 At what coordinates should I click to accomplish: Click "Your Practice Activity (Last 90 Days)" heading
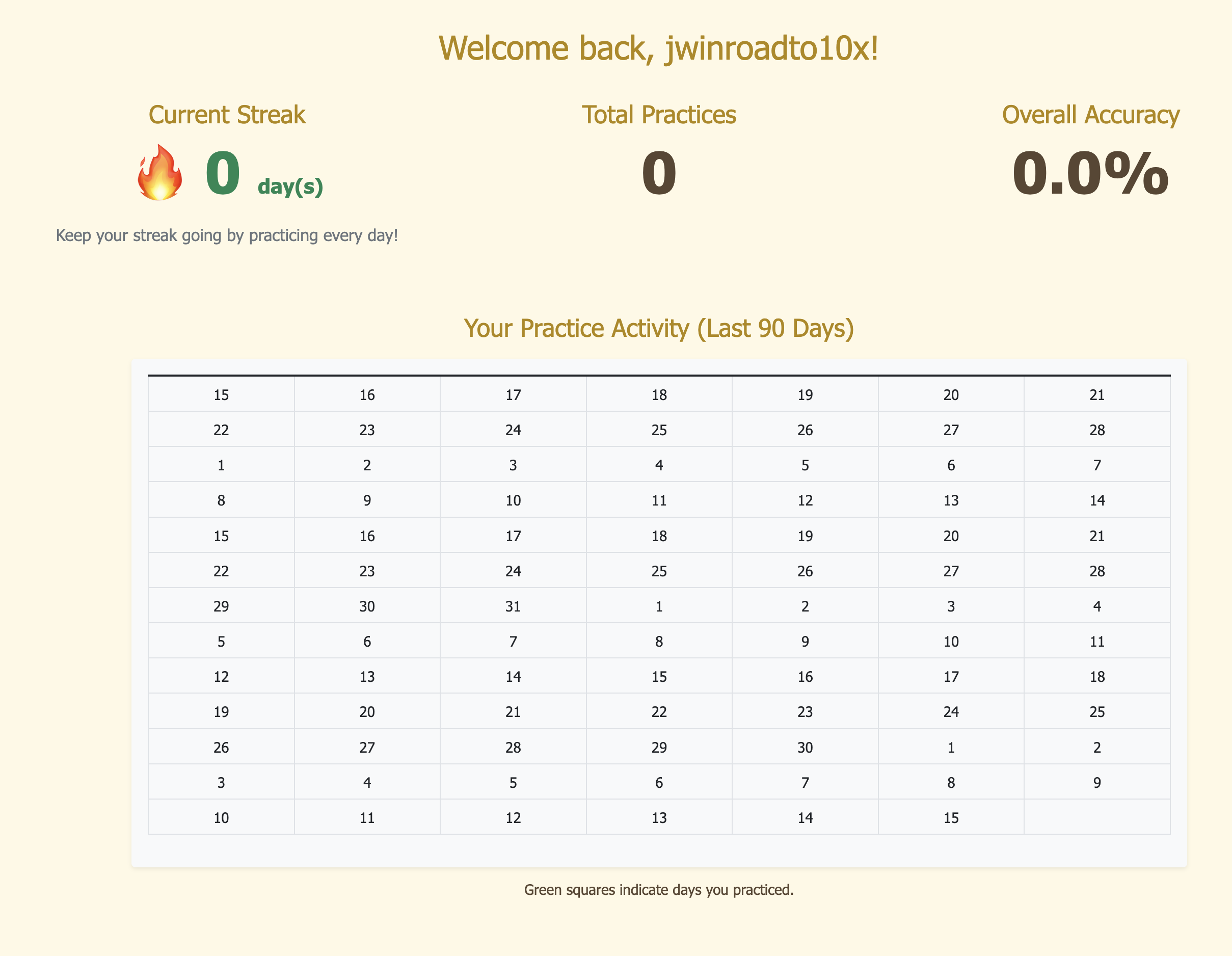click(x=659, y=329)
